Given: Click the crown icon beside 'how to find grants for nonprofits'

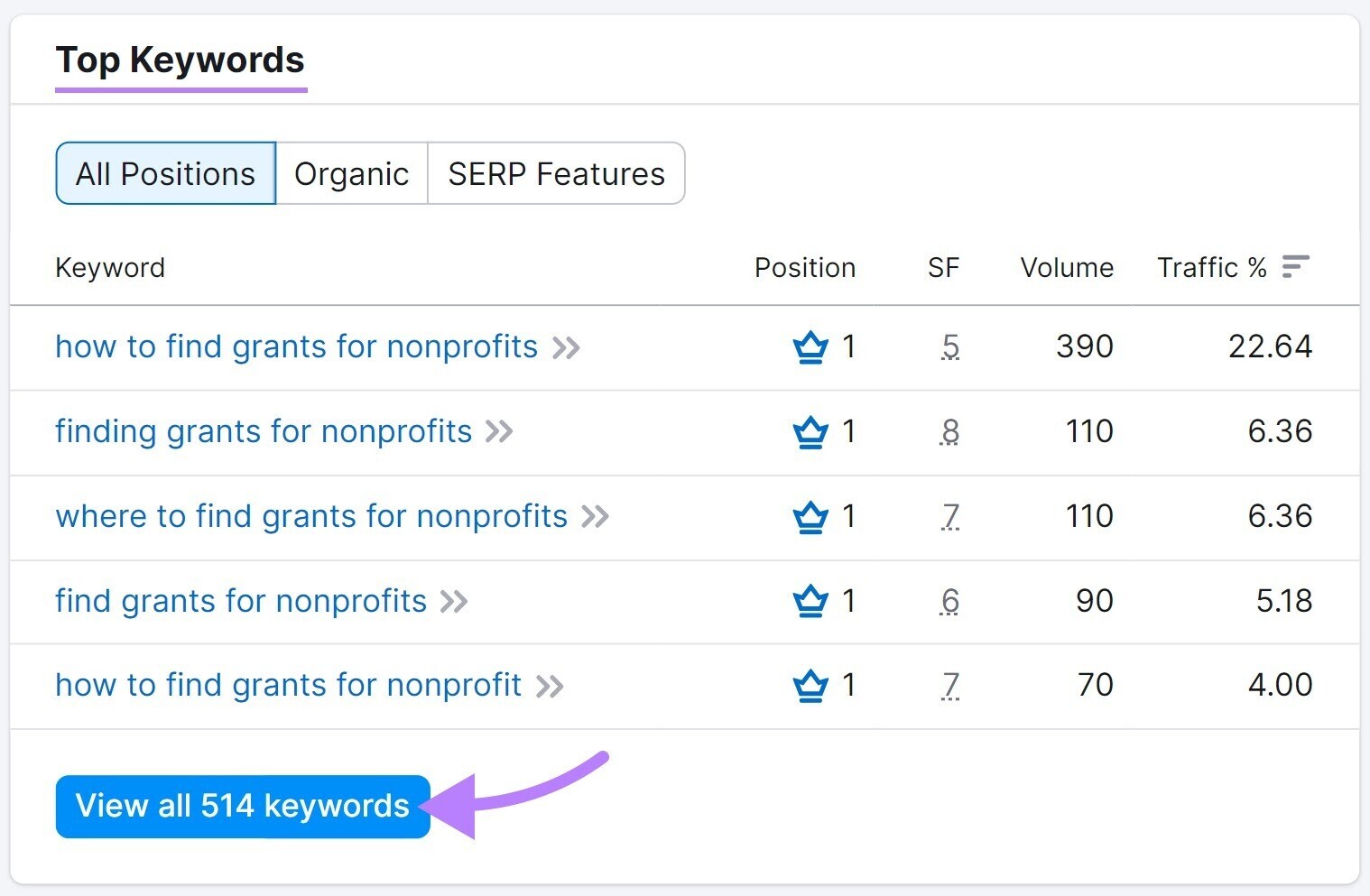Looking at the screenshot, I should 810,346.
